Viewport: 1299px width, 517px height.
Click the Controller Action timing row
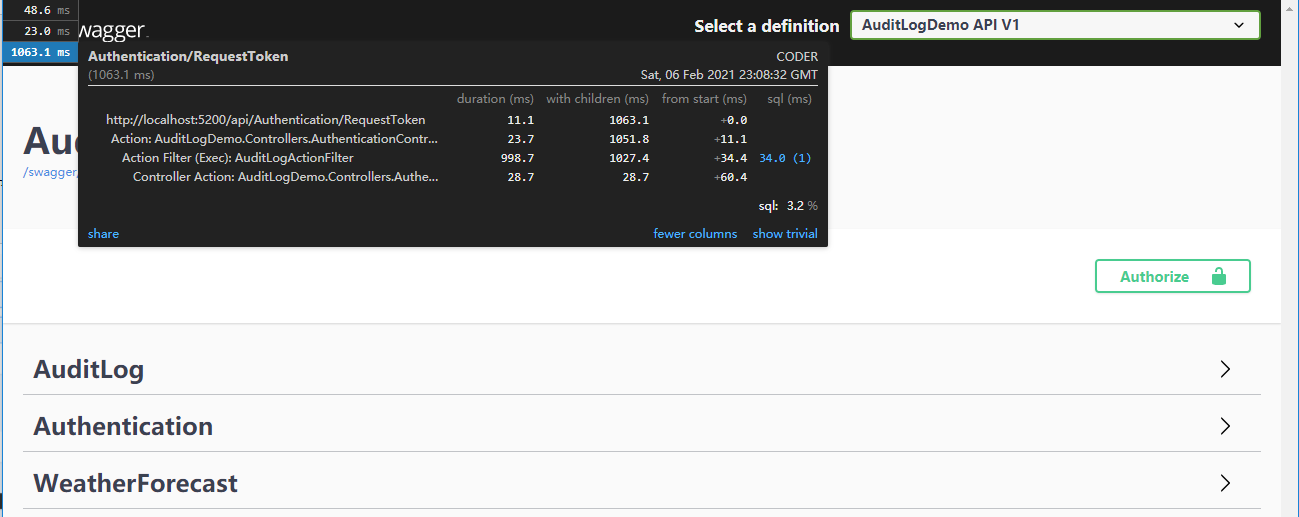click(285, 177)
